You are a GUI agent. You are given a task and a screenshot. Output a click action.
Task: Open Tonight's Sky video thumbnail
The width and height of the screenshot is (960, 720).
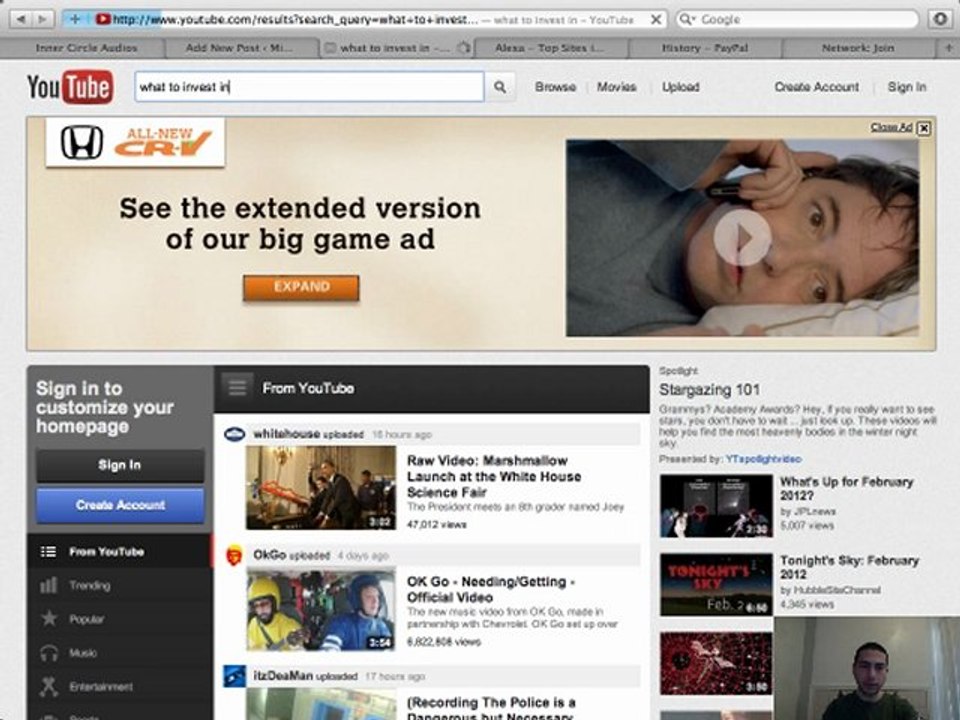[716, 585]
